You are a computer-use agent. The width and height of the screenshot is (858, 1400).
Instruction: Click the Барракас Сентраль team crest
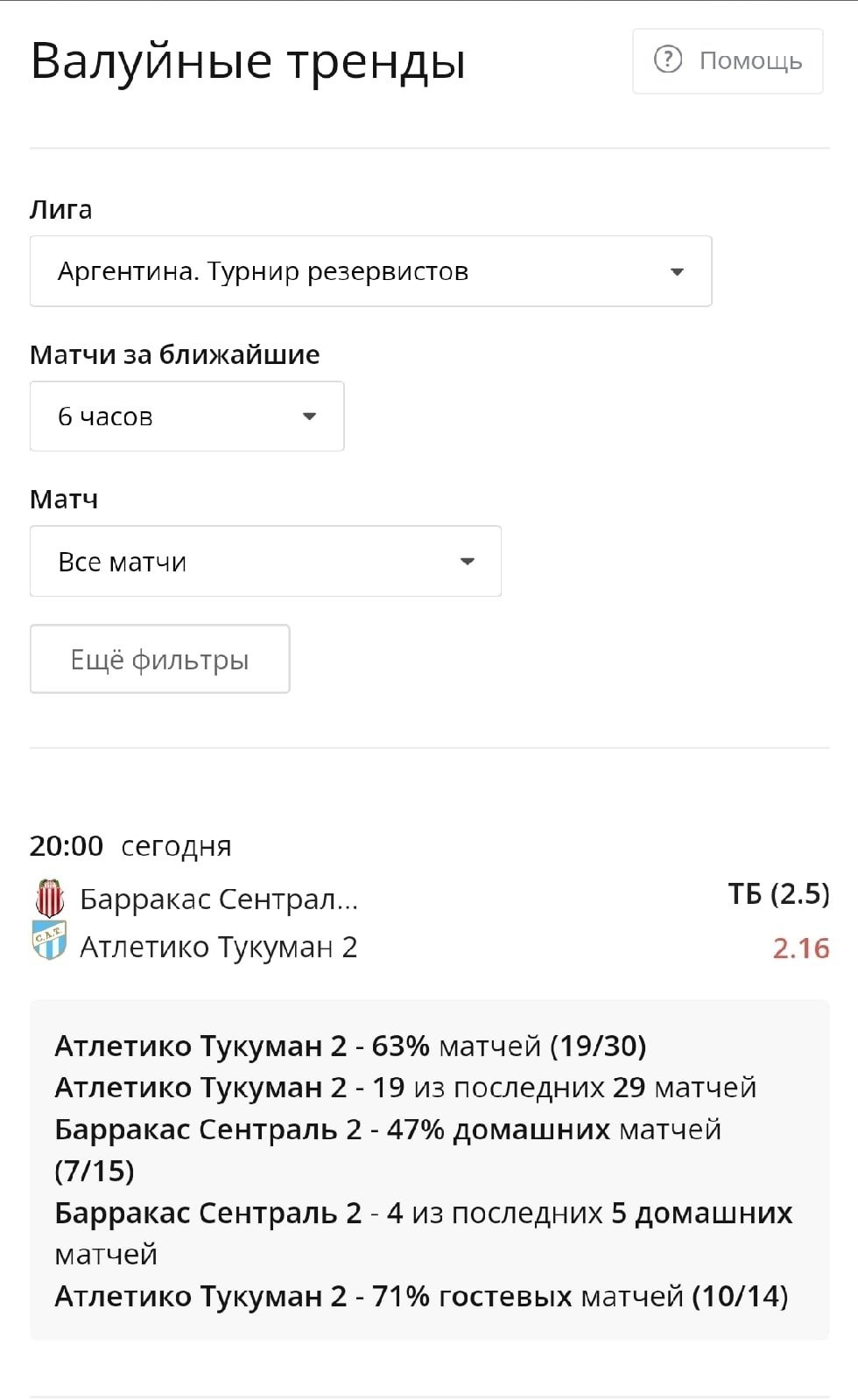49,899
